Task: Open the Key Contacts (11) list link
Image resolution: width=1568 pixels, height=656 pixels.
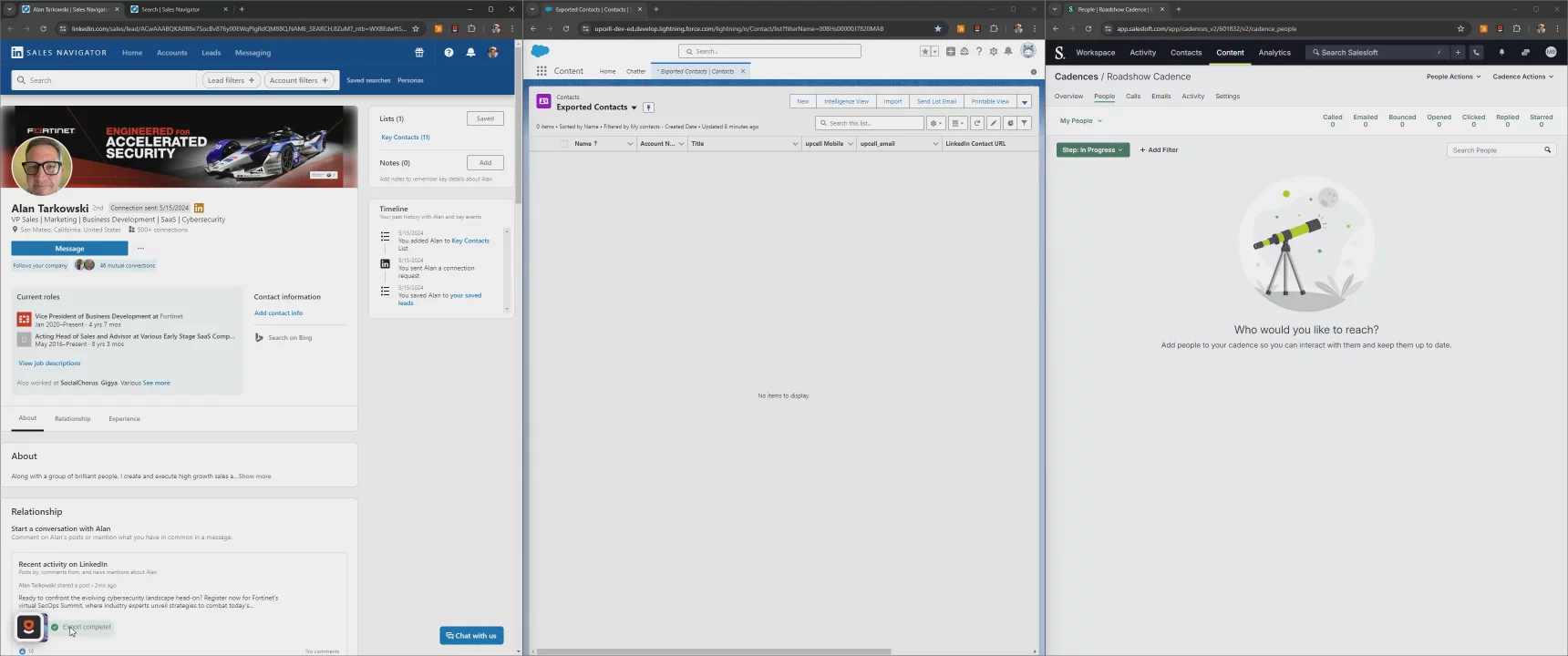Action: (405, 138)
